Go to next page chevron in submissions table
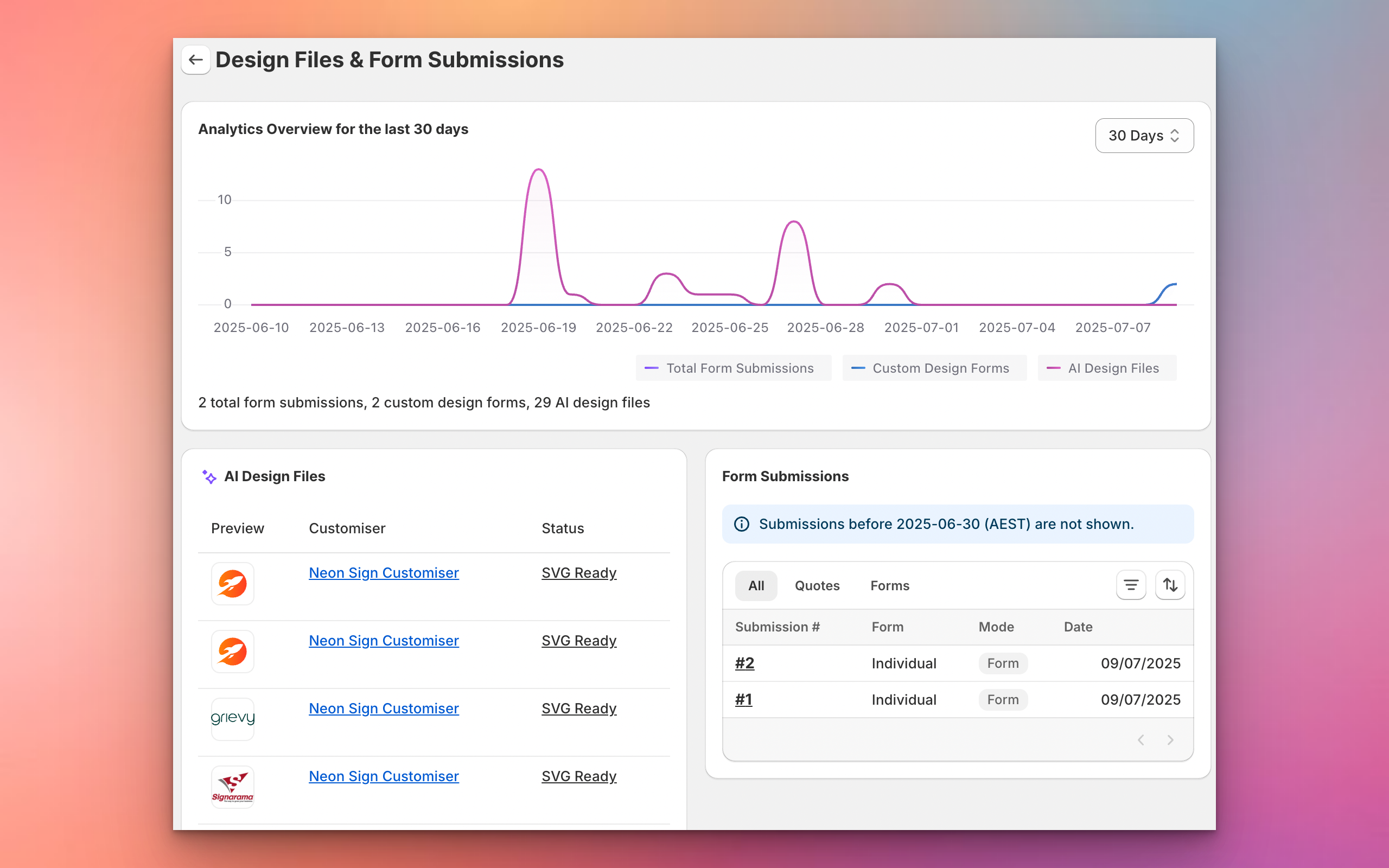 1170,740
